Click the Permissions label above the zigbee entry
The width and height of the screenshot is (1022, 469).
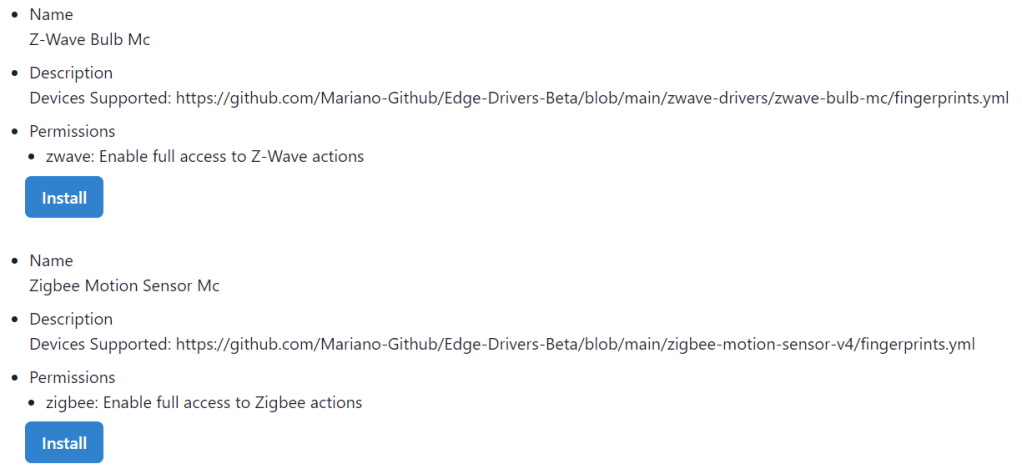pyautogui.click(x=72, y=377)
